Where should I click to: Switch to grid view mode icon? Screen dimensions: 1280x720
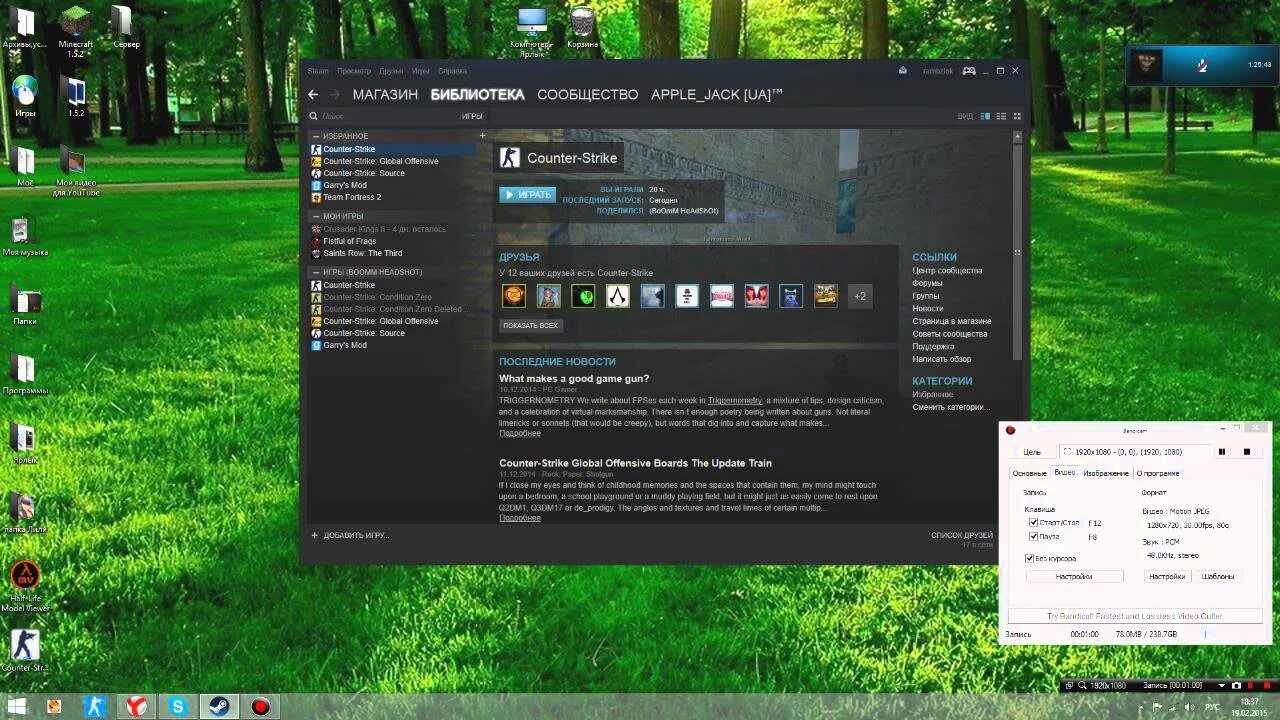(1017, 116)
